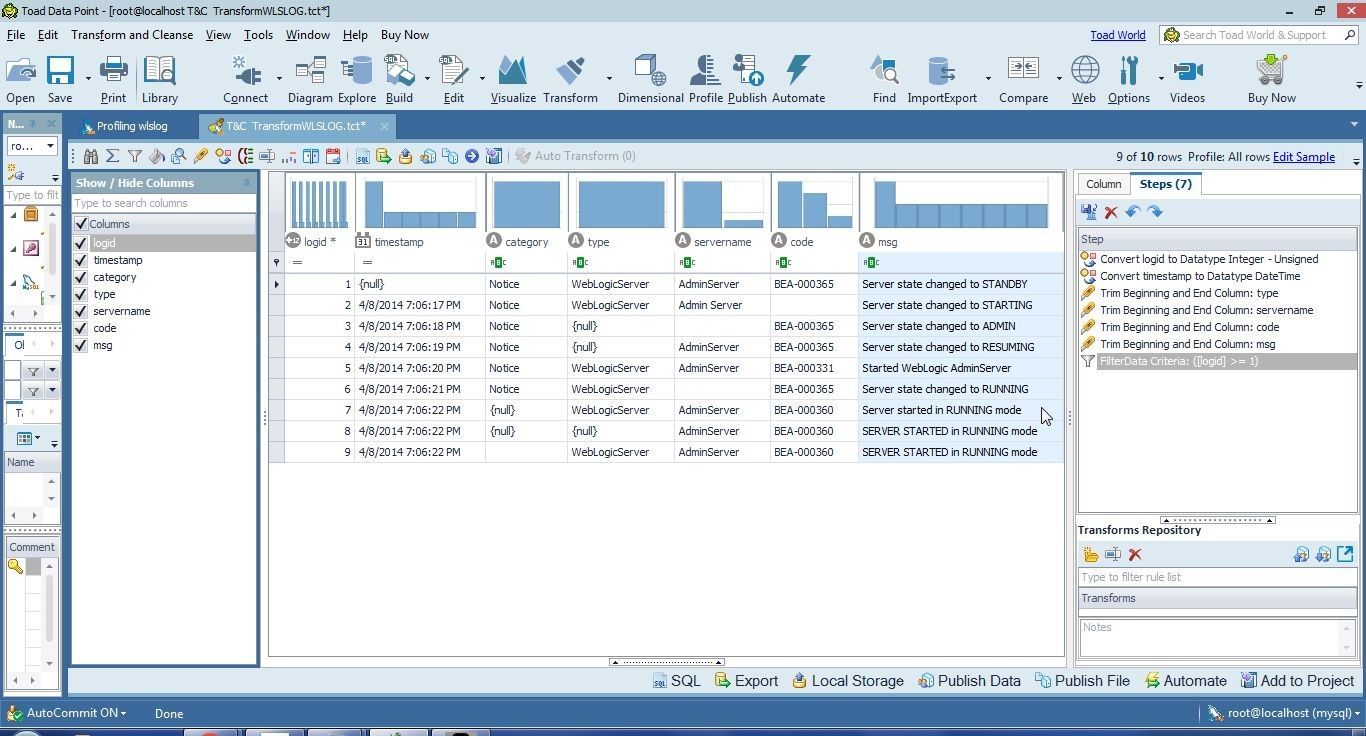Open the Options dropdown arrow

tap(1161, 78)
